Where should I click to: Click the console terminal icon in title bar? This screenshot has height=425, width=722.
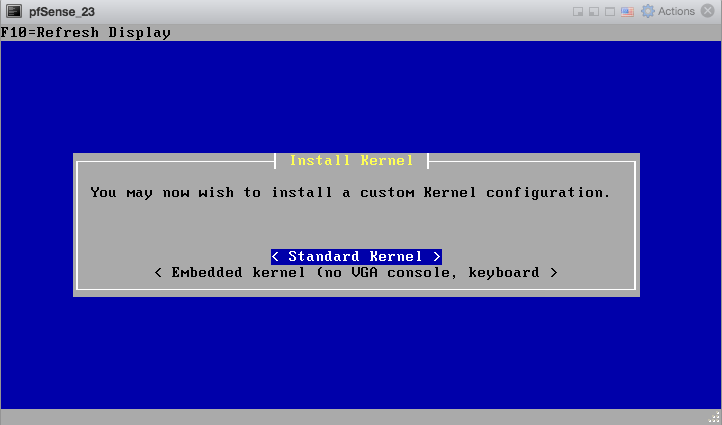(14, 11)
